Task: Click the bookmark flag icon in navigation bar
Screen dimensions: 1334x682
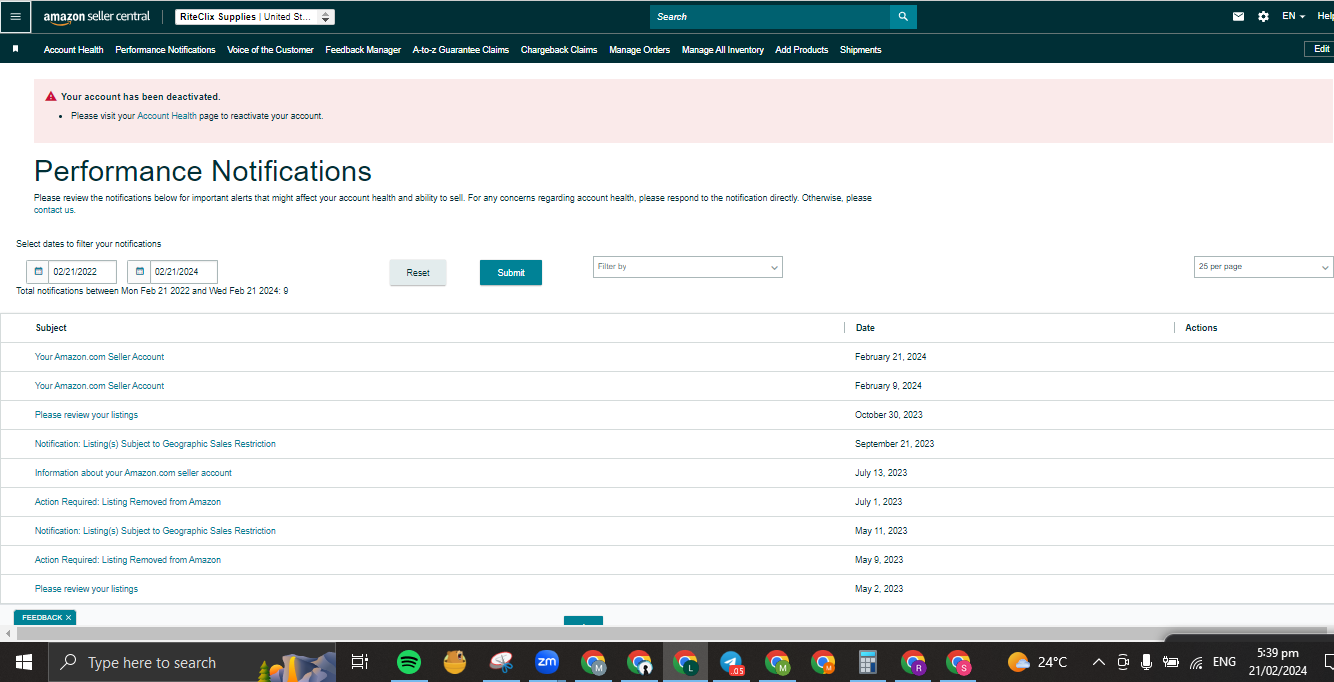Action: (15, 49)
